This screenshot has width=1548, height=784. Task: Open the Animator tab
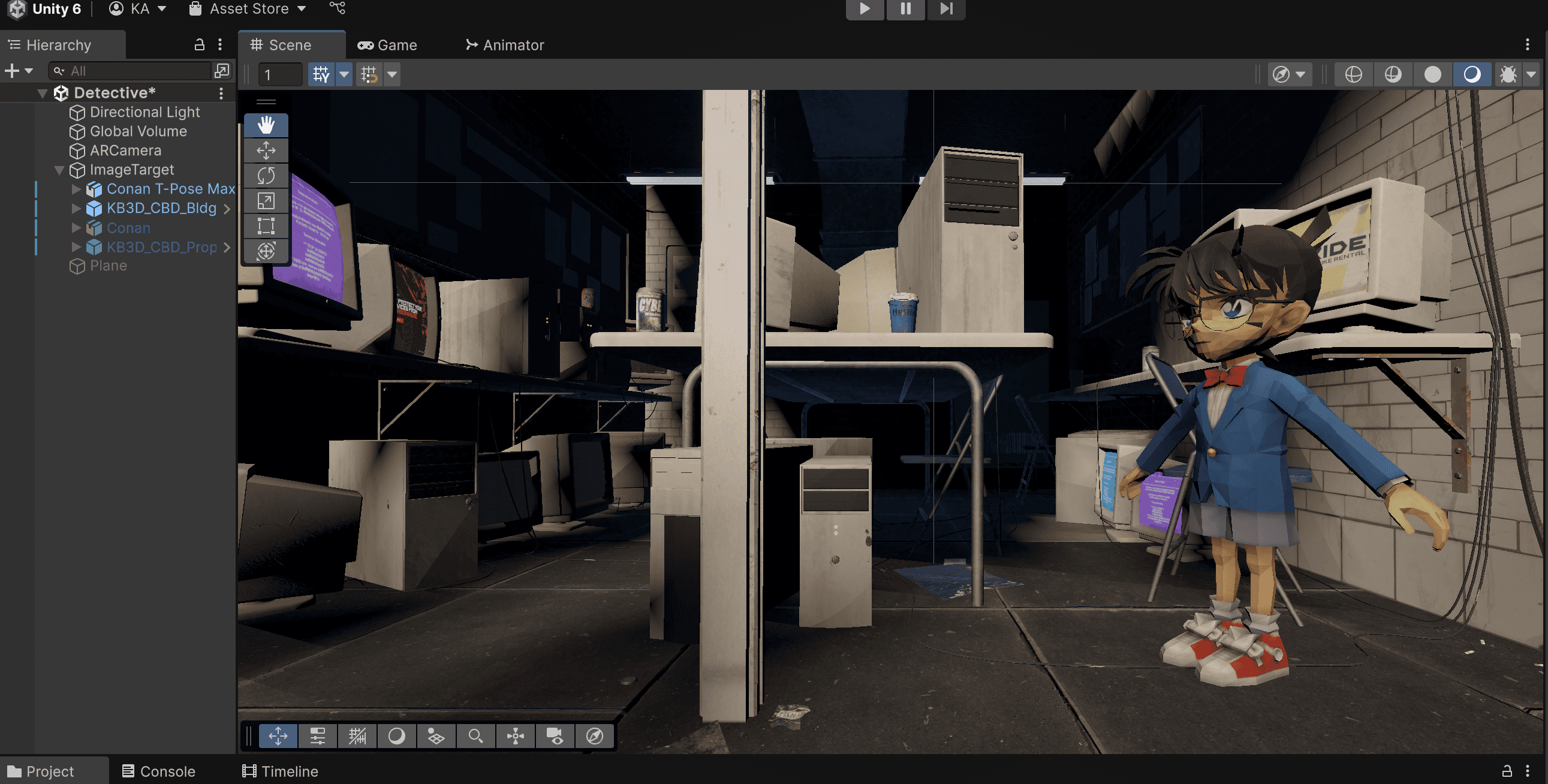click(505, 44)
